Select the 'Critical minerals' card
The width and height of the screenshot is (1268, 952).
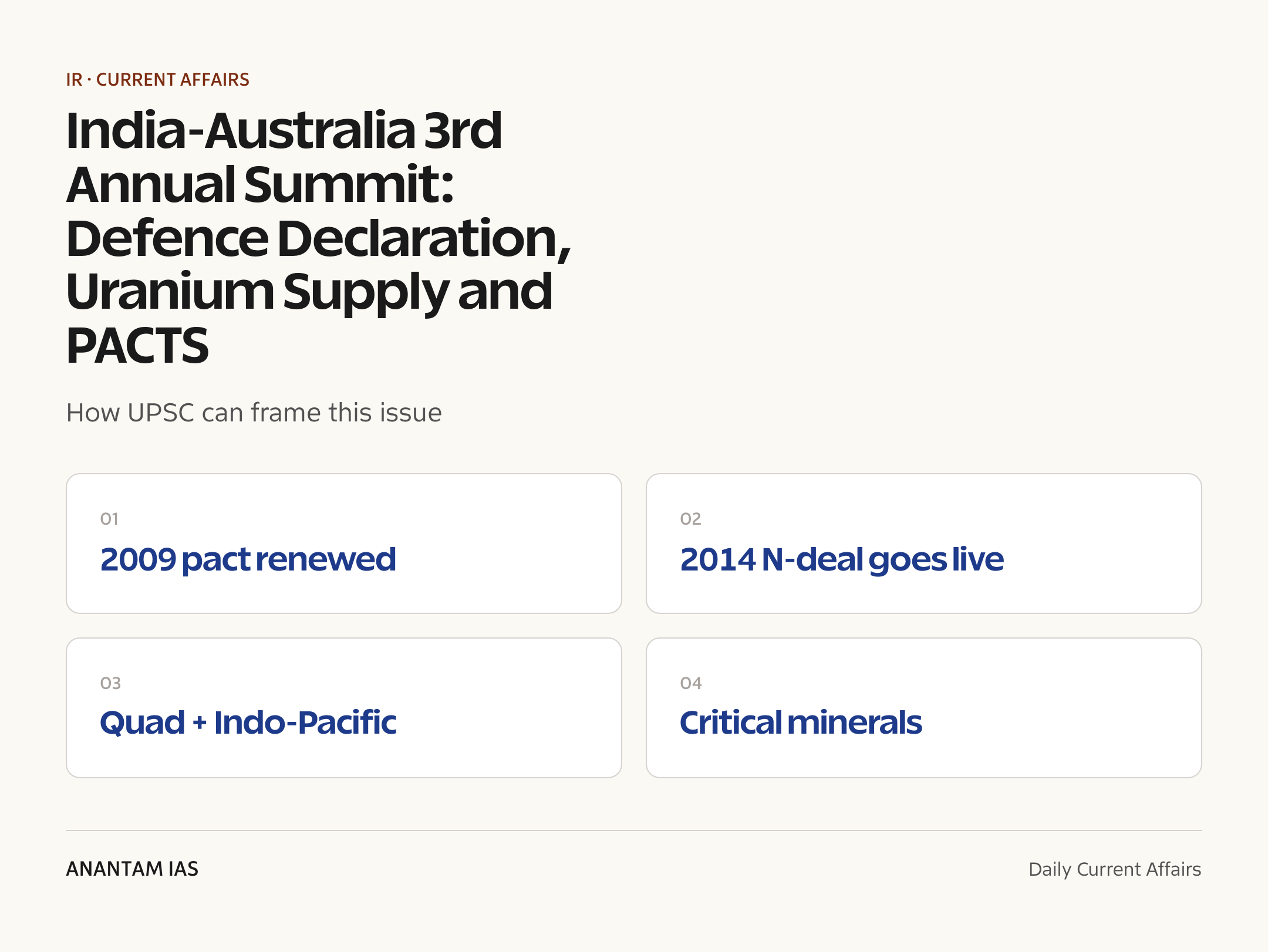tap(924, 708)
